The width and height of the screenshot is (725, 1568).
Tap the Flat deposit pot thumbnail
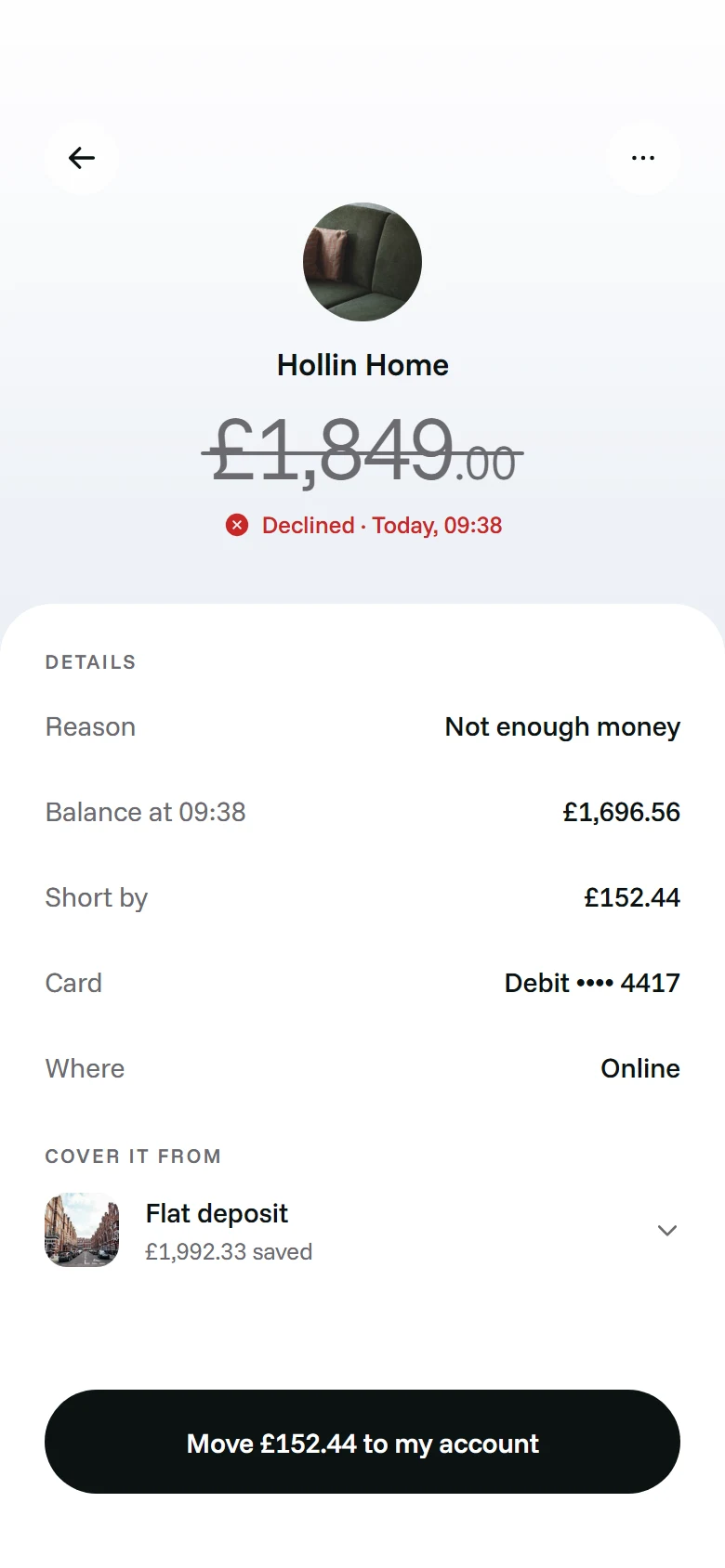coord(82,1230)
